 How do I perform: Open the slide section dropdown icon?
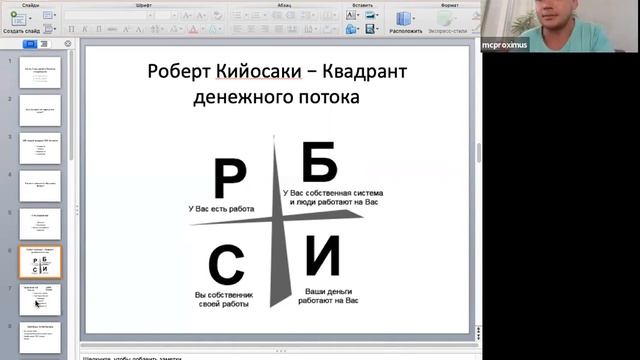click(49, 29)
